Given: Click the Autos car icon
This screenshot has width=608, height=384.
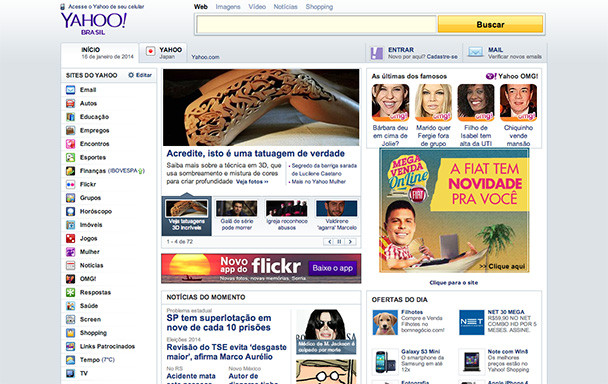Looking at the screenshot, I should pos(70,104).
